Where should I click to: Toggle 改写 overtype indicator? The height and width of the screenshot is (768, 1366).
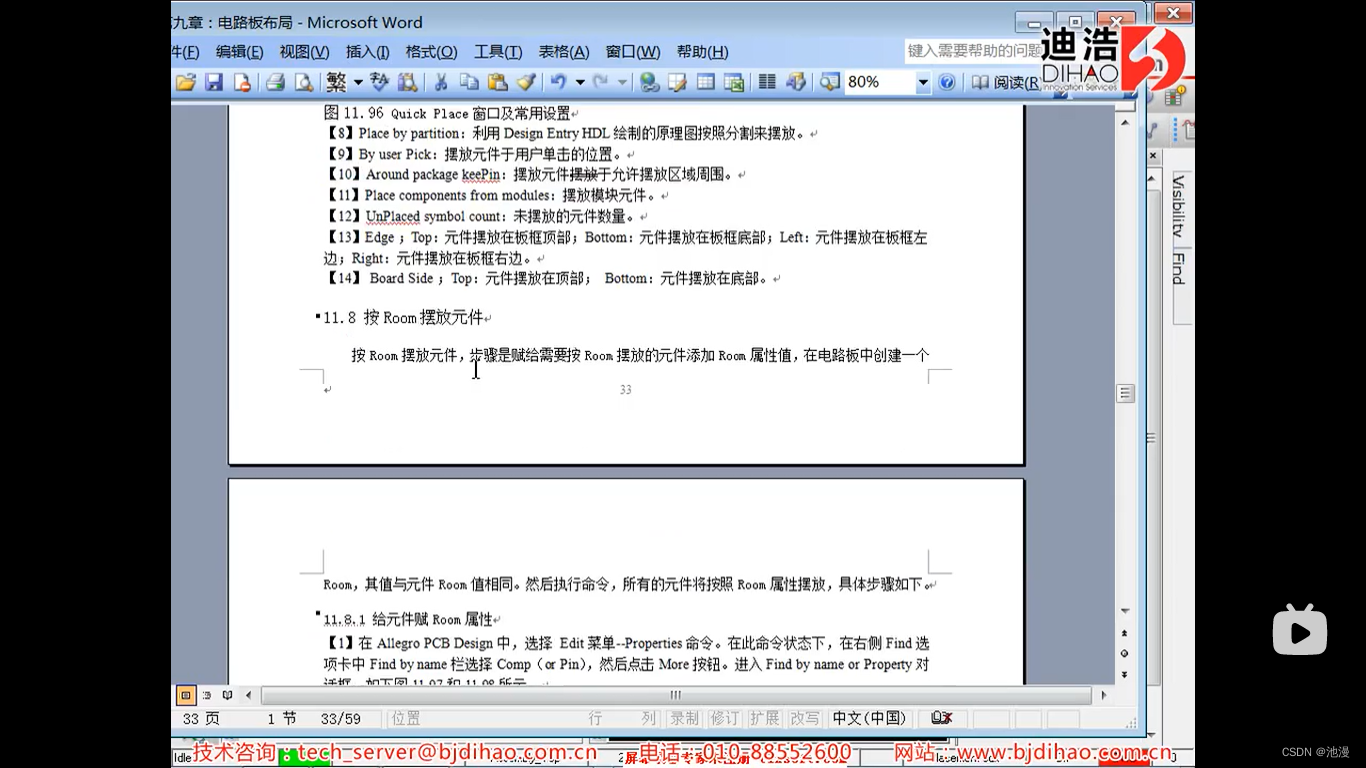point(804,718)
